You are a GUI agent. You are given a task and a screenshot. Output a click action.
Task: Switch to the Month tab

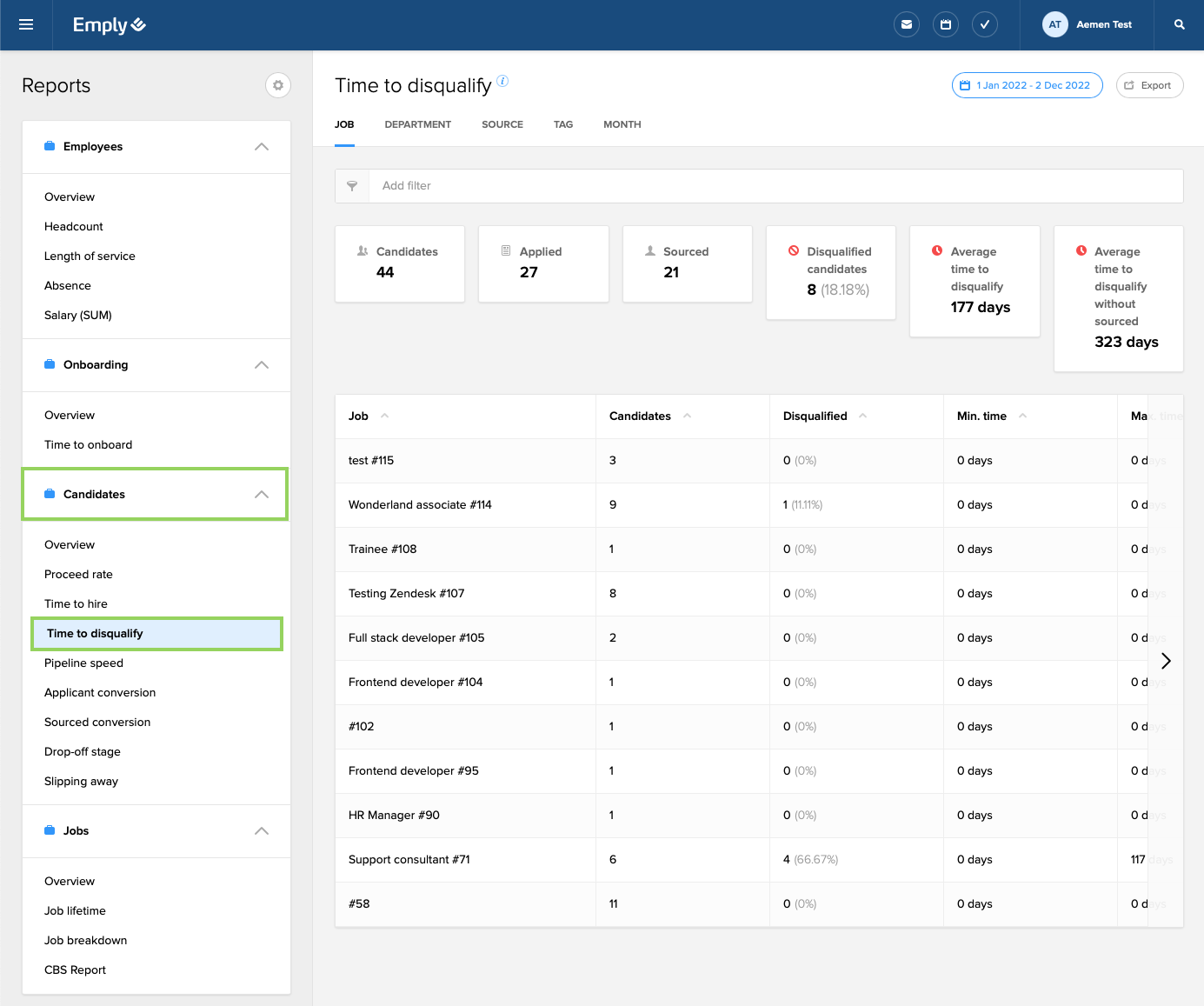pyautogui.click(x=622, y=124)
